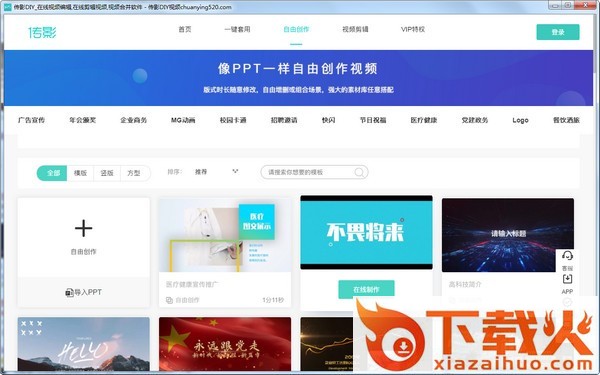Select the 竖版 filter
The width and height of the screenshot is (600, 375).
click(x=107, y=173)
